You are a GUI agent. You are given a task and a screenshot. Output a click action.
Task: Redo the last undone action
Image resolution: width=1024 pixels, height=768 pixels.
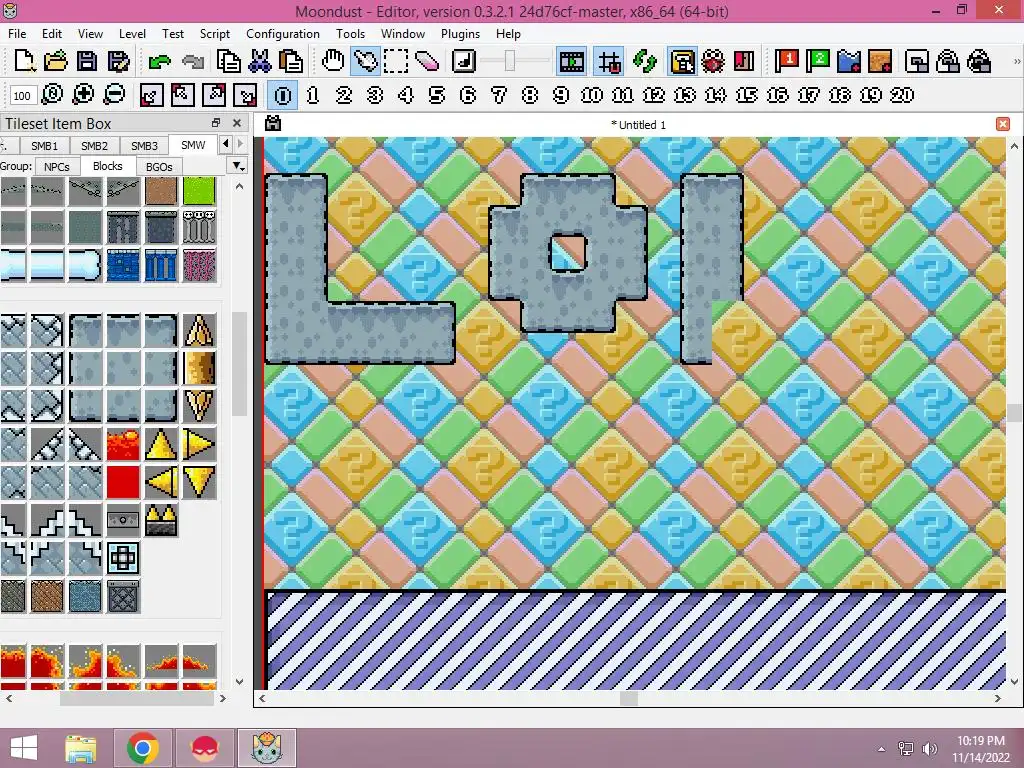[192, 61]
